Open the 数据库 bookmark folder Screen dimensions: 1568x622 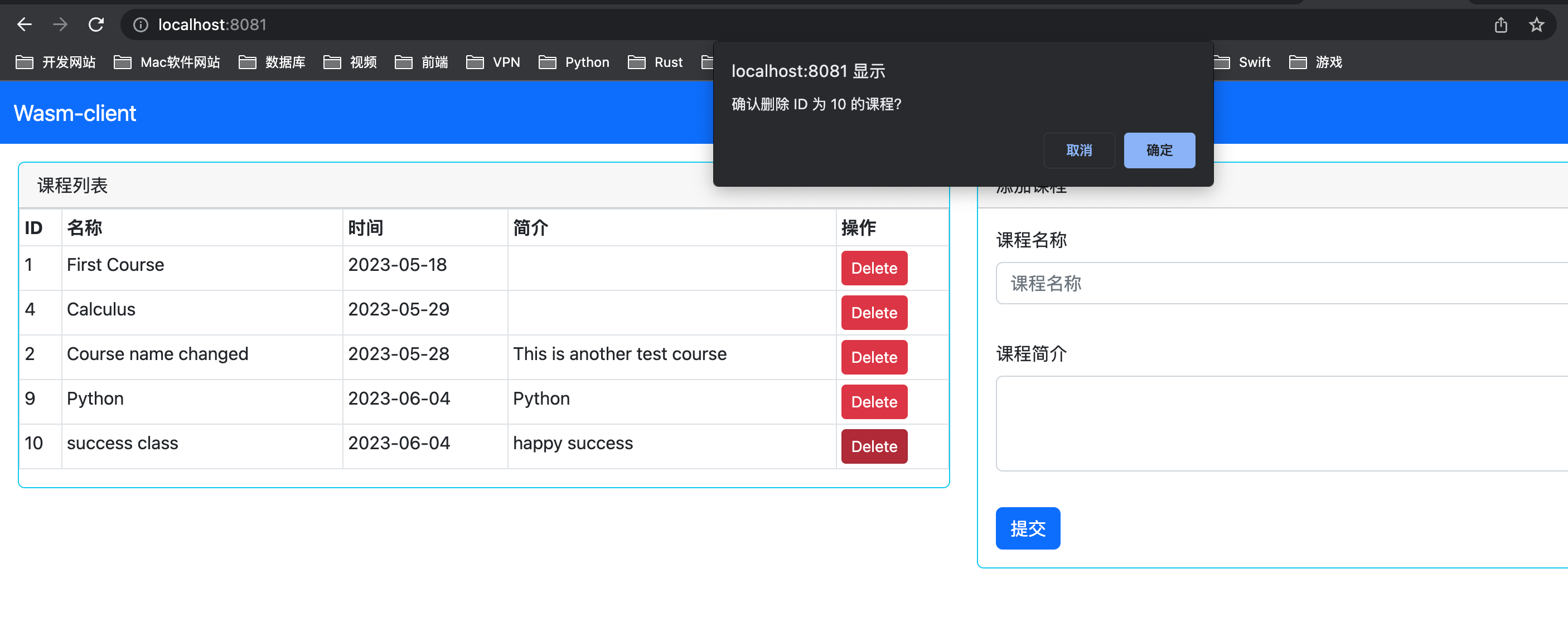(272, 62)
